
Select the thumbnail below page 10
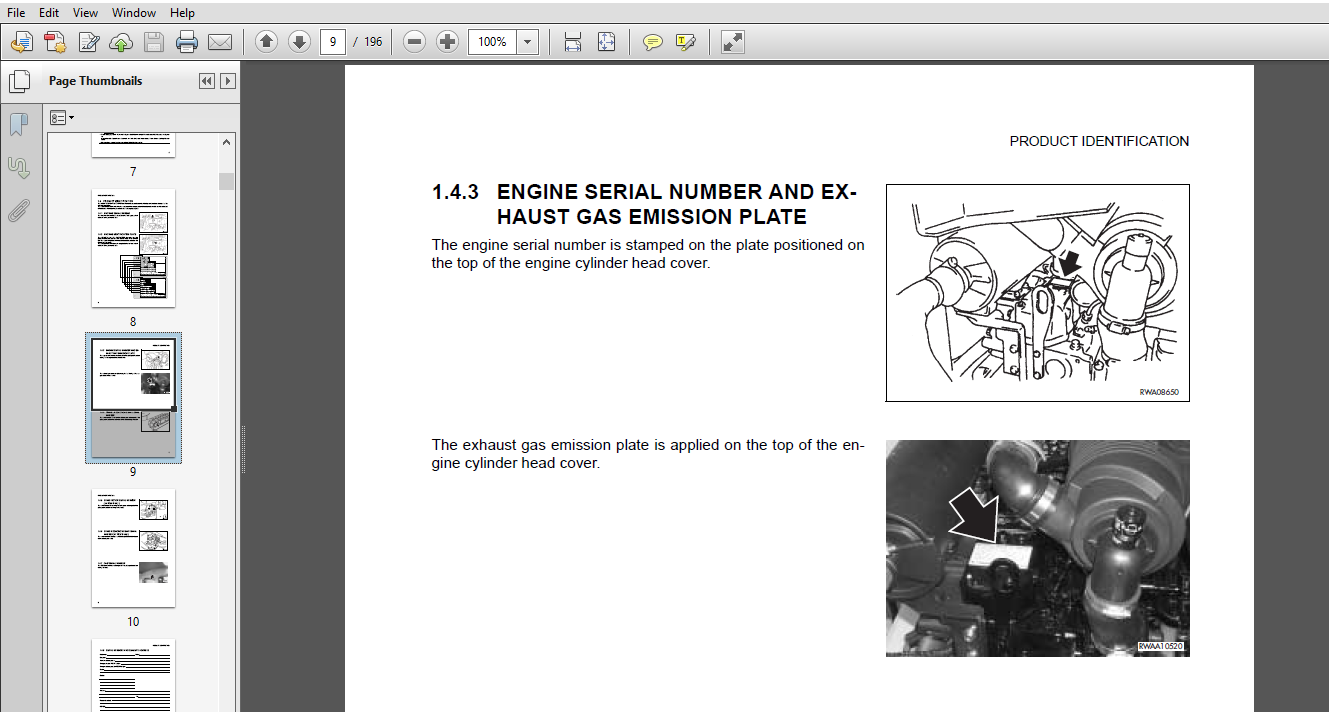click(x=133, y=675)
